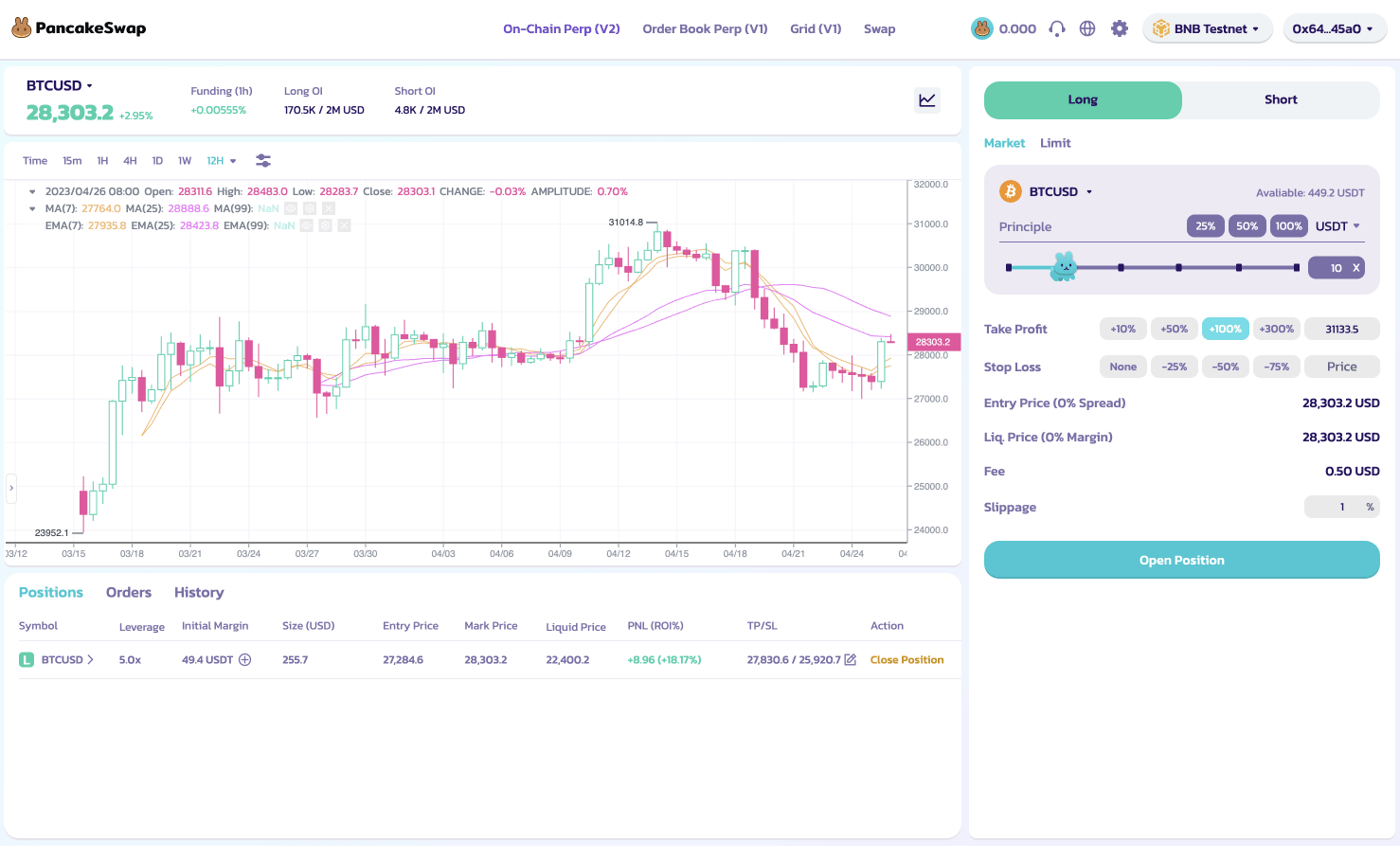Image resolution: width=1400 pixels, height=860 pixels.
Task: Click the edit TP/SL pencil icon
Action: pyautogui.click(x=851, y=660)
